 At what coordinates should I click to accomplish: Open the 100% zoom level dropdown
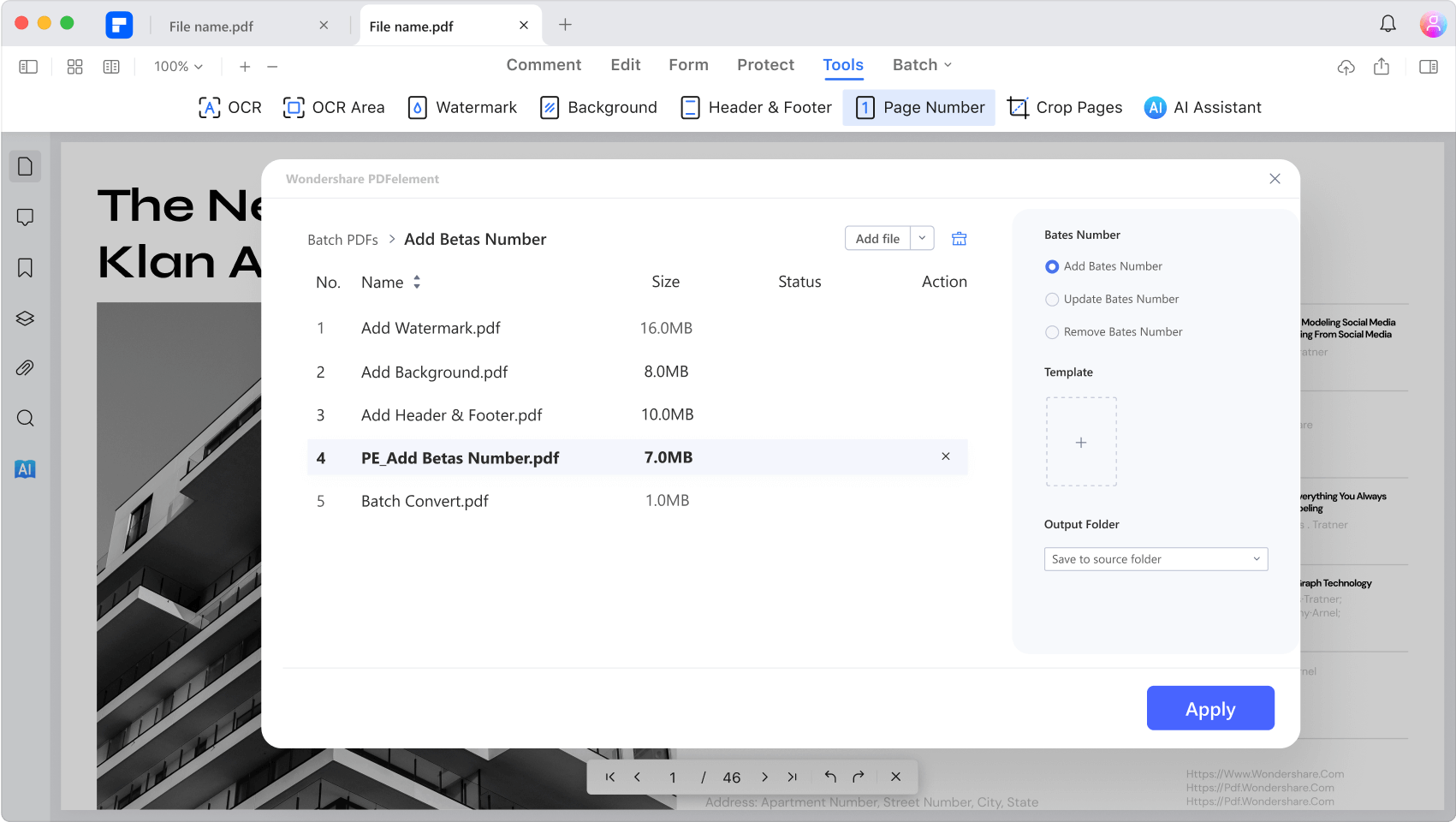click(178, 67)
